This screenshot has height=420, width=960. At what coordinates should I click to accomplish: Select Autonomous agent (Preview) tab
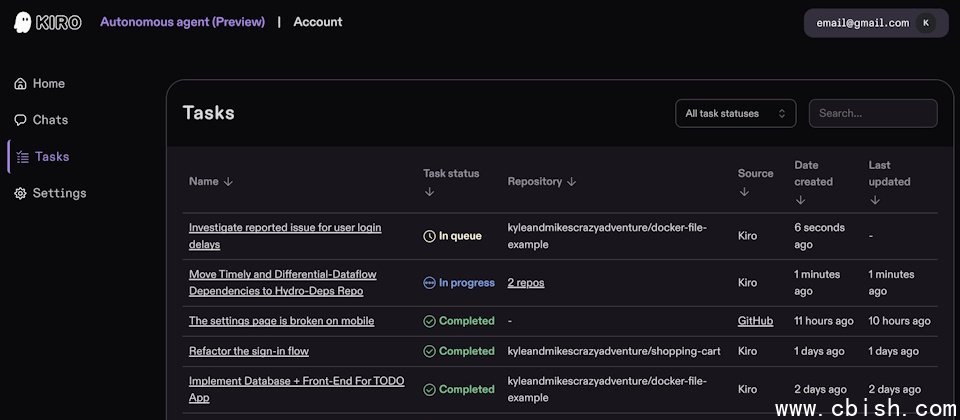pos(182,22)
